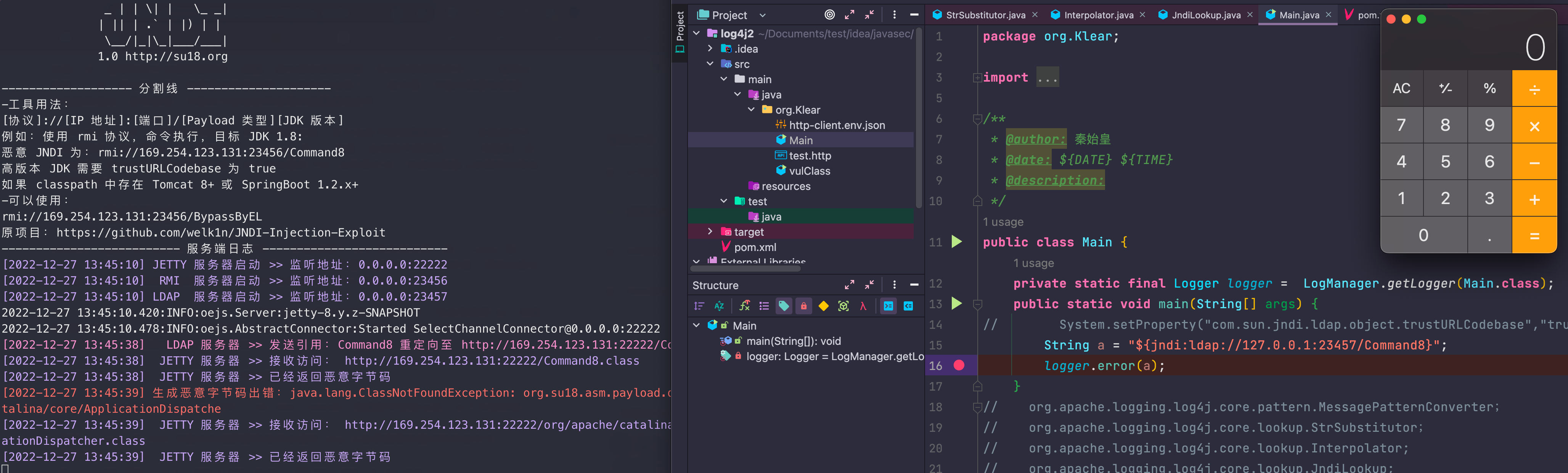
Task: Click calculator percent button
Action: [x=1489, y=88]
